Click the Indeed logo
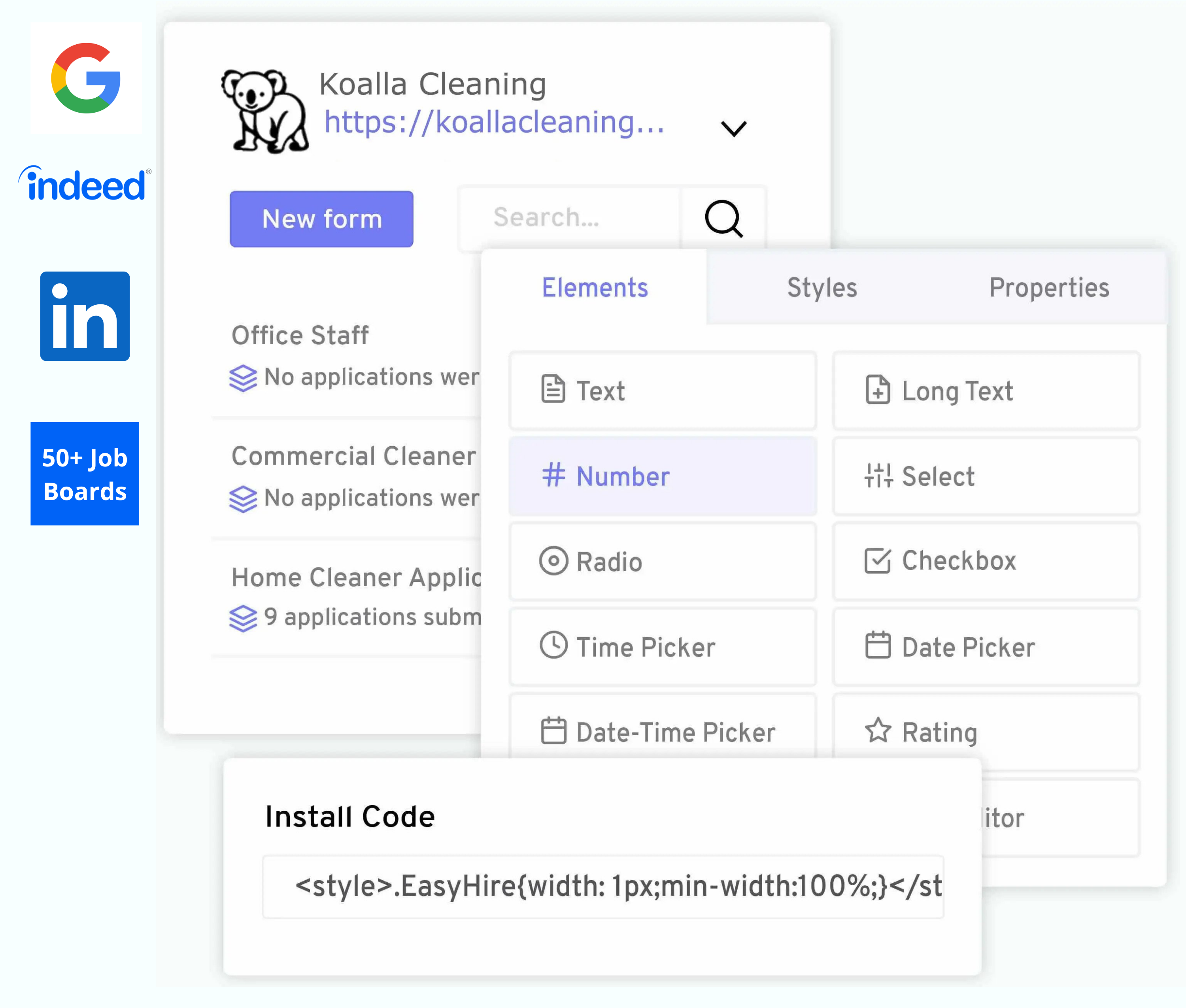Image resolution: width=1186 pixels, height=1008 pixels. (x=85, y=184)
